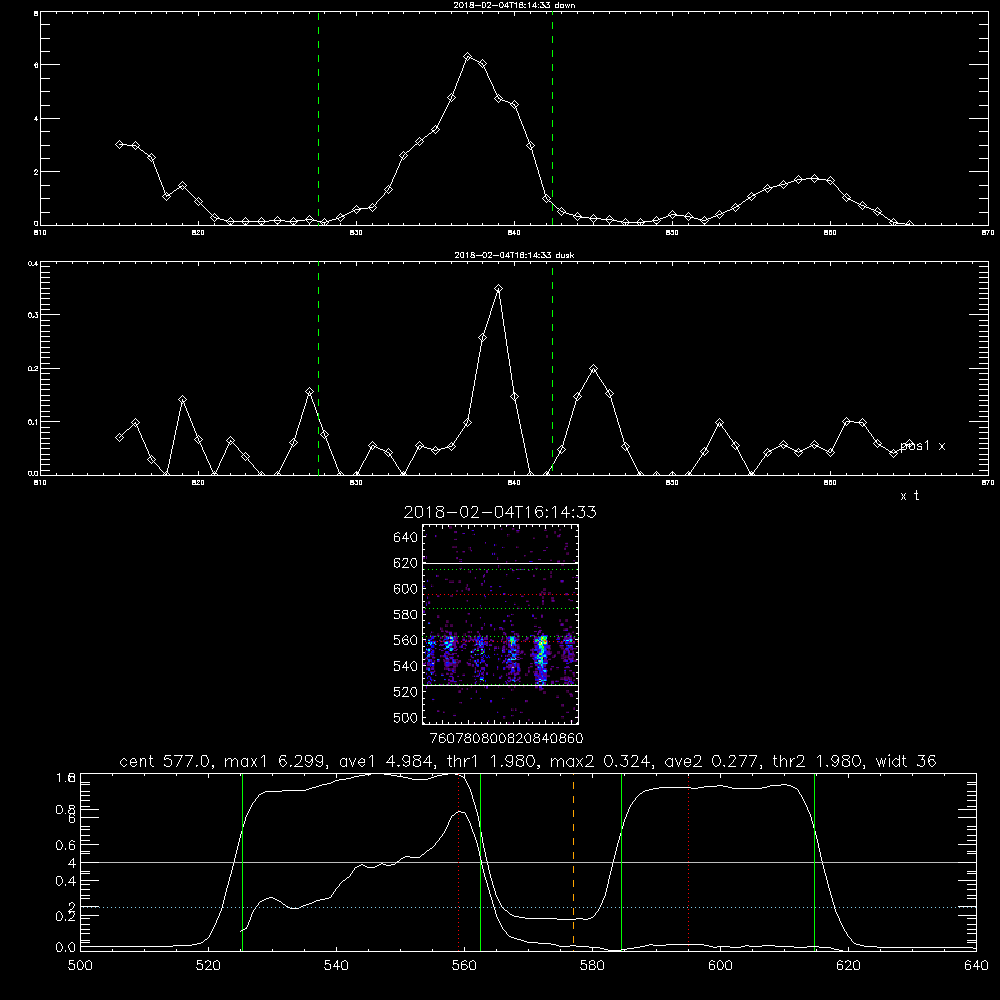The height and width of the screenshot is (1000, 1000).
Task: Click the '600' label on heat map y-axis
Action: [406, 589]
